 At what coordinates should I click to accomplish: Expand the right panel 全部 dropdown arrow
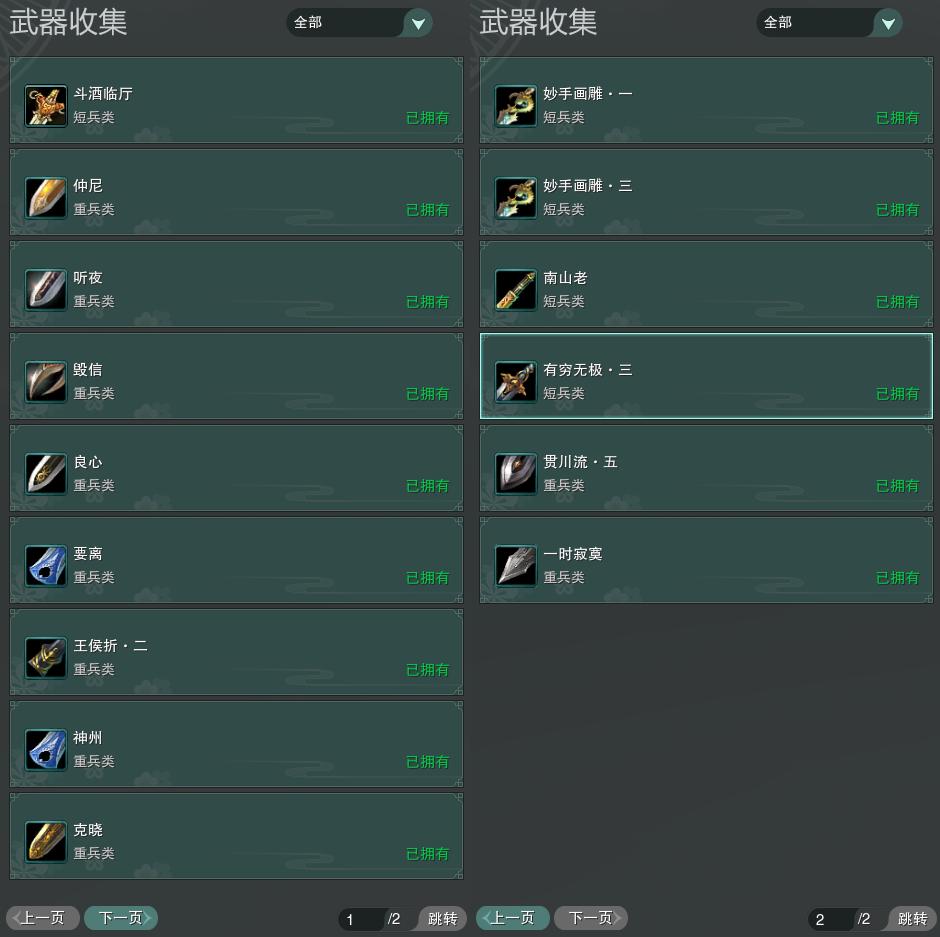point(888,23)
